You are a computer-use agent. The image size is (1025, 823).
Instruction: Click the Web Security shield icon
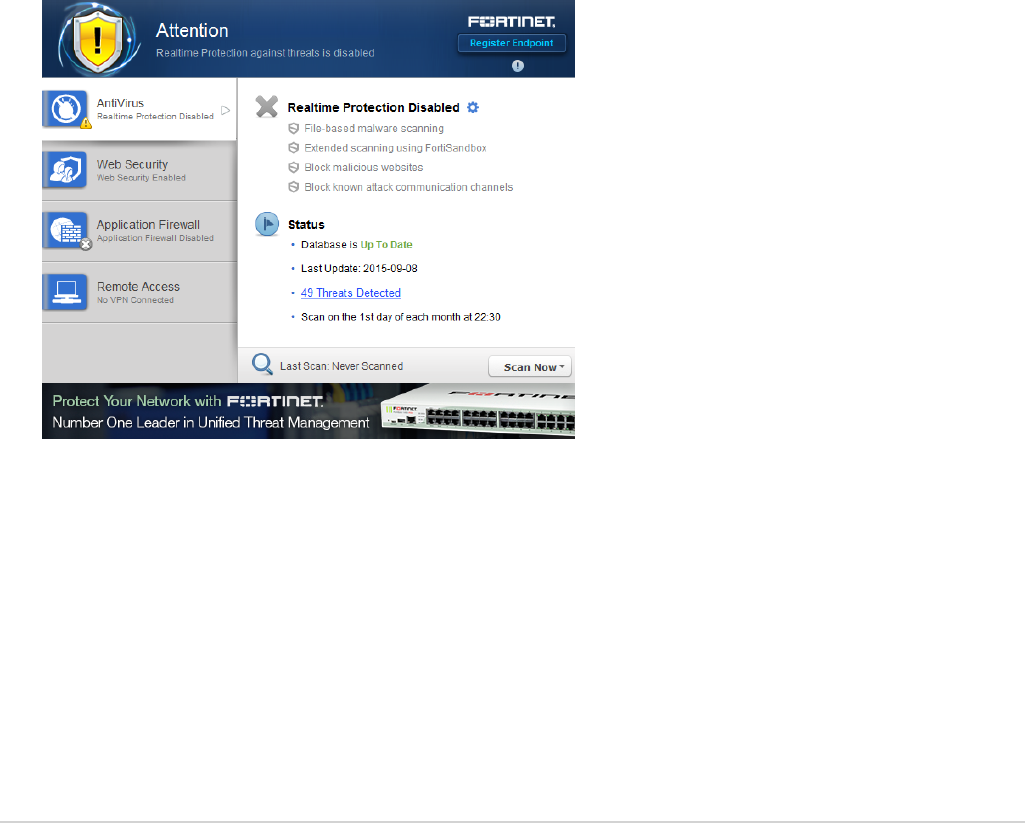[x=65, y=170]
